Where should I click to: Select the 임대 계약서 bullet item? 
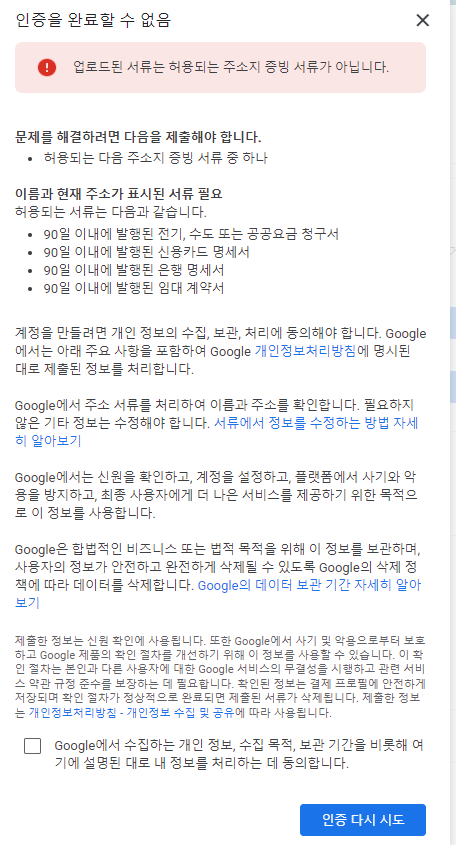pyautogui.click(x=134, y=288)
